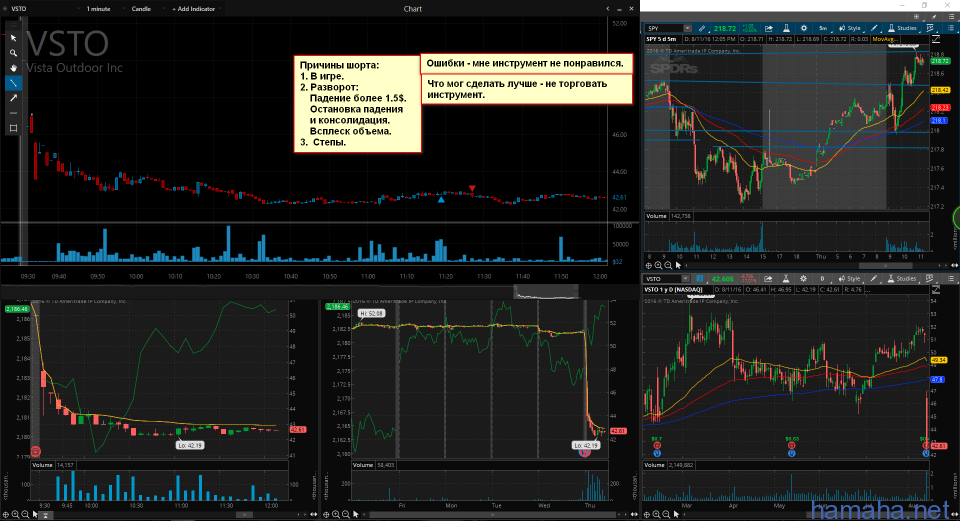Open drawing pencil tool on SPY chart
960x521 pixels.
click(874, 28)
